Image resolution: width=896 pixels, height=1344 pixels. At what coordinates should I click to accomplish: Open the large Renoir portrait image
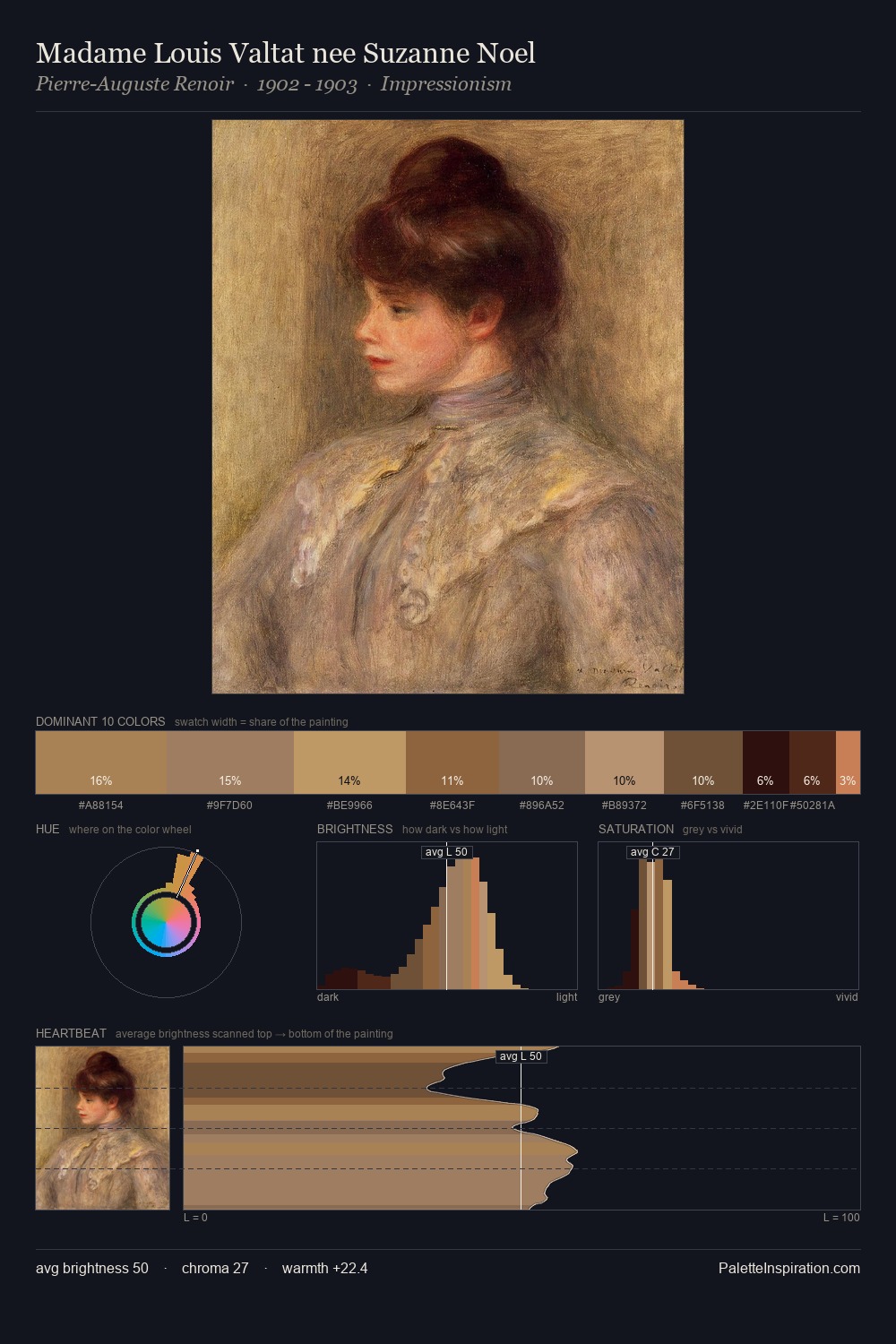pos(448,407)
